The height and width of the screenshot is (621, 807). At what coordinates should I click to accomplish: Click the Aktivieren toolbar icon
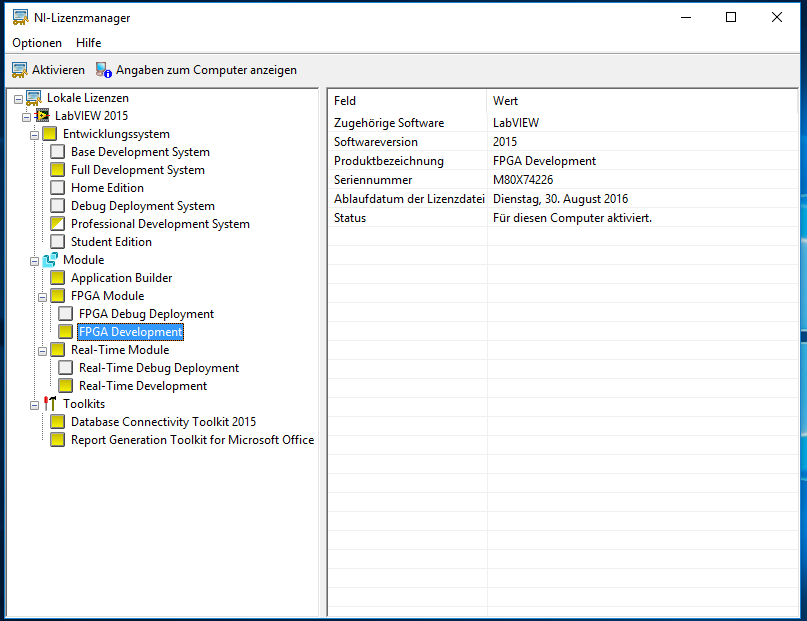(19, 70)
